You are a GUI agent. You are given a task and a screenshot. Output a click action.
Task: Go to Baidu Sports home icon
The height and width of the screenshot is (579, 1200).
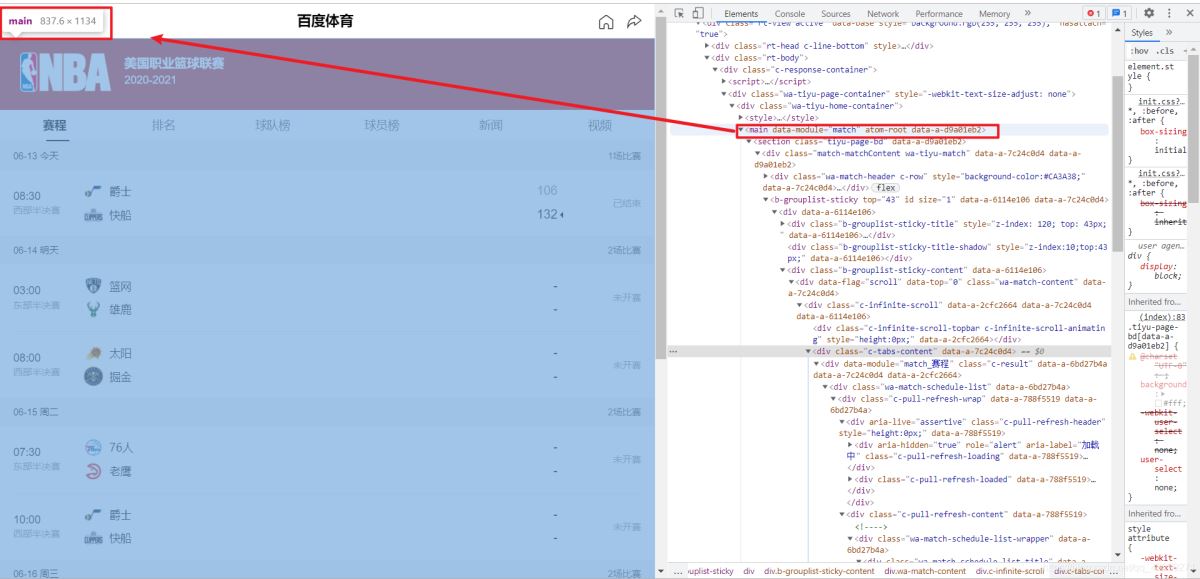605,22
